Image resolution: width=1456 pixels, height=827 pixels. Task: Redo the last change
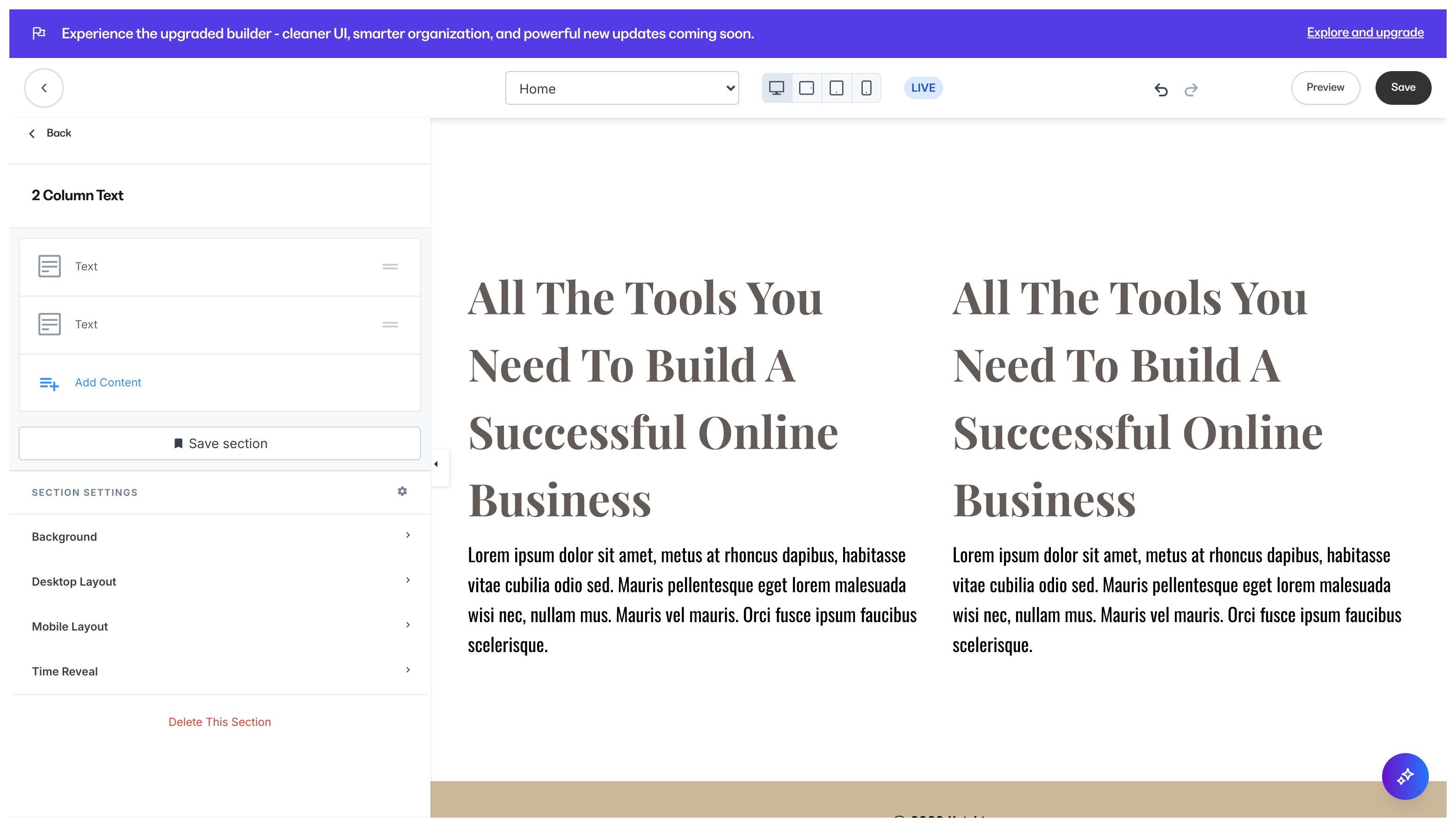coord(1191,90)
